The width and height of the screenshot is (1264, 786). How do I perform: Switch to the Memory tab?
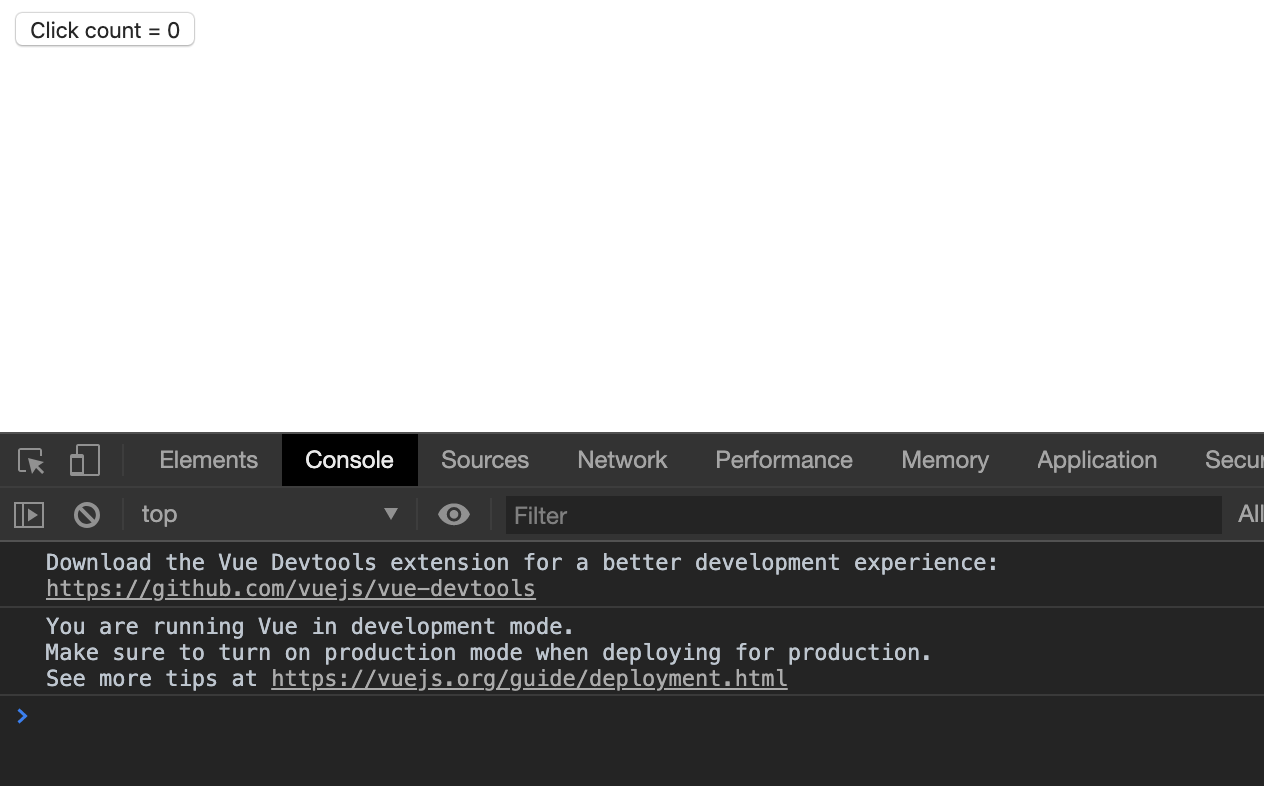[x=945, y=460]
